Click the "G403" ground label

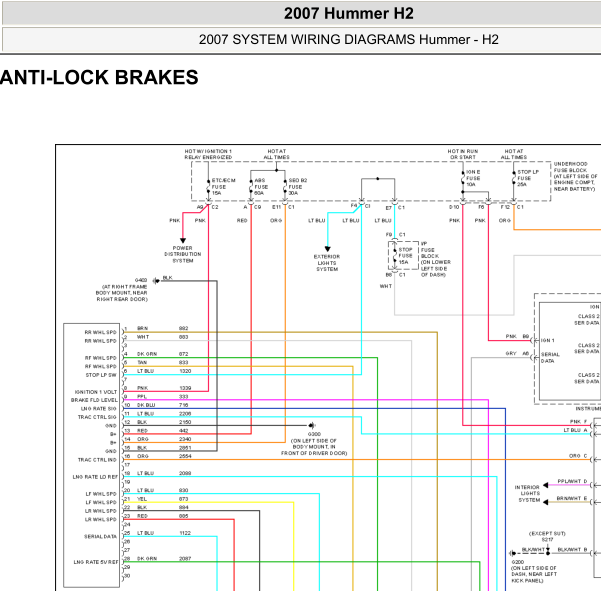(x=141, y=280)
